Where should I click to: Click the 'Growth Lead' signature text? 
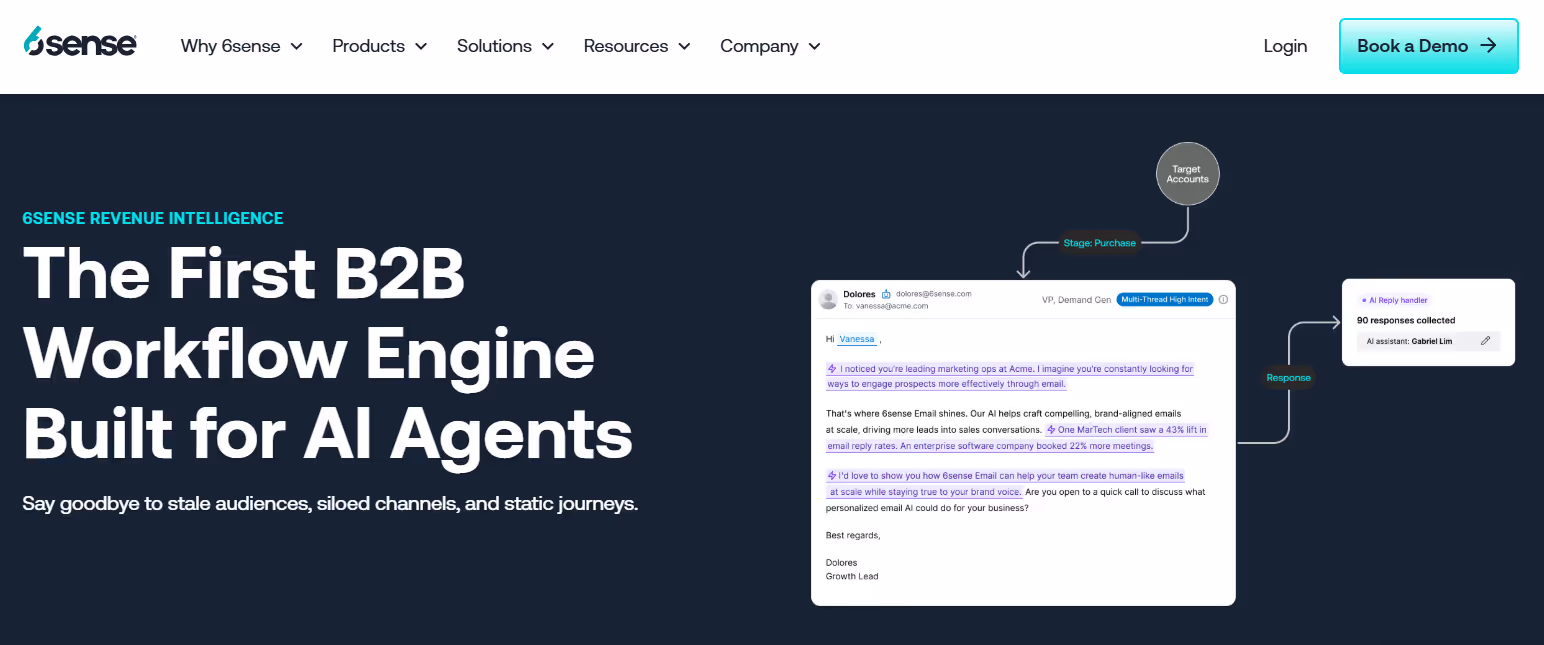pos(852,576)
